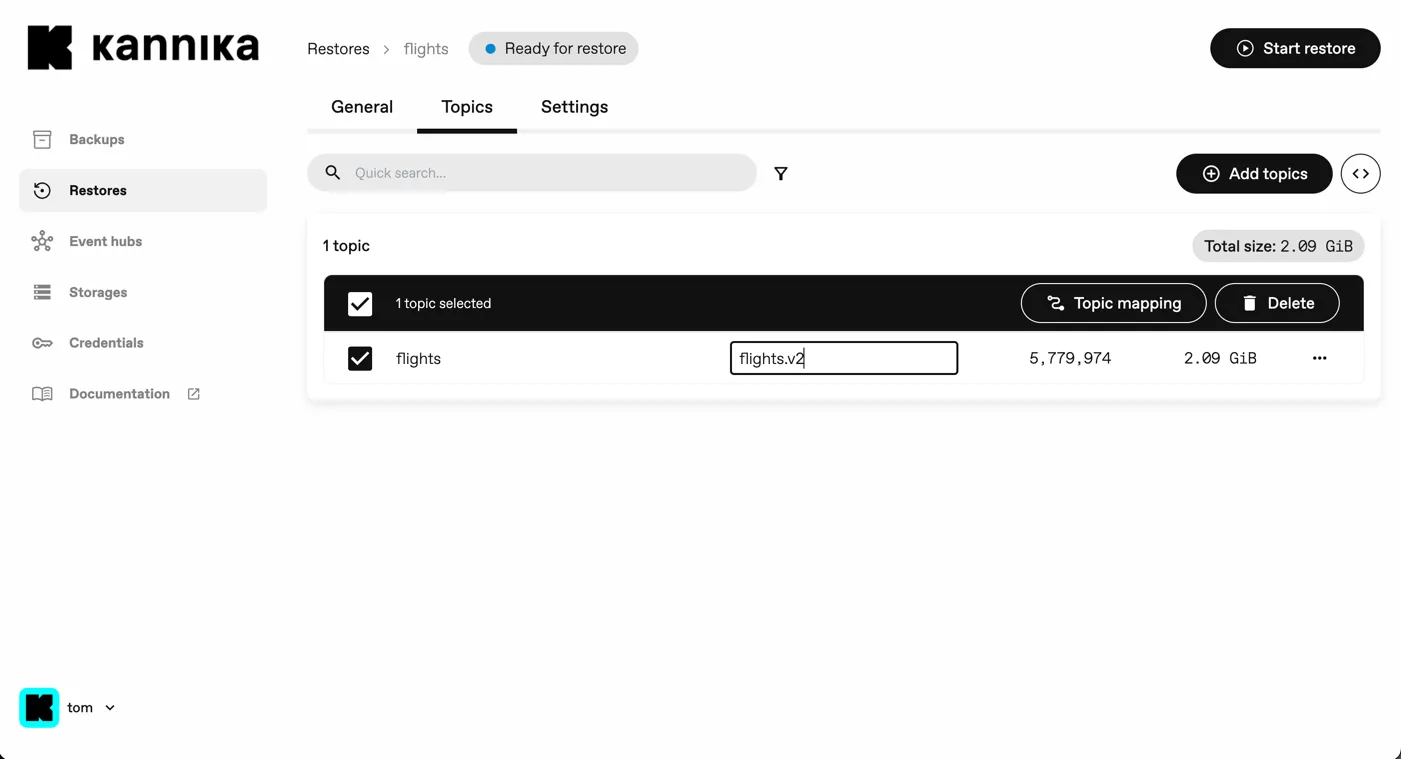Click the flights.v2 rename input field

click(843, 358)
